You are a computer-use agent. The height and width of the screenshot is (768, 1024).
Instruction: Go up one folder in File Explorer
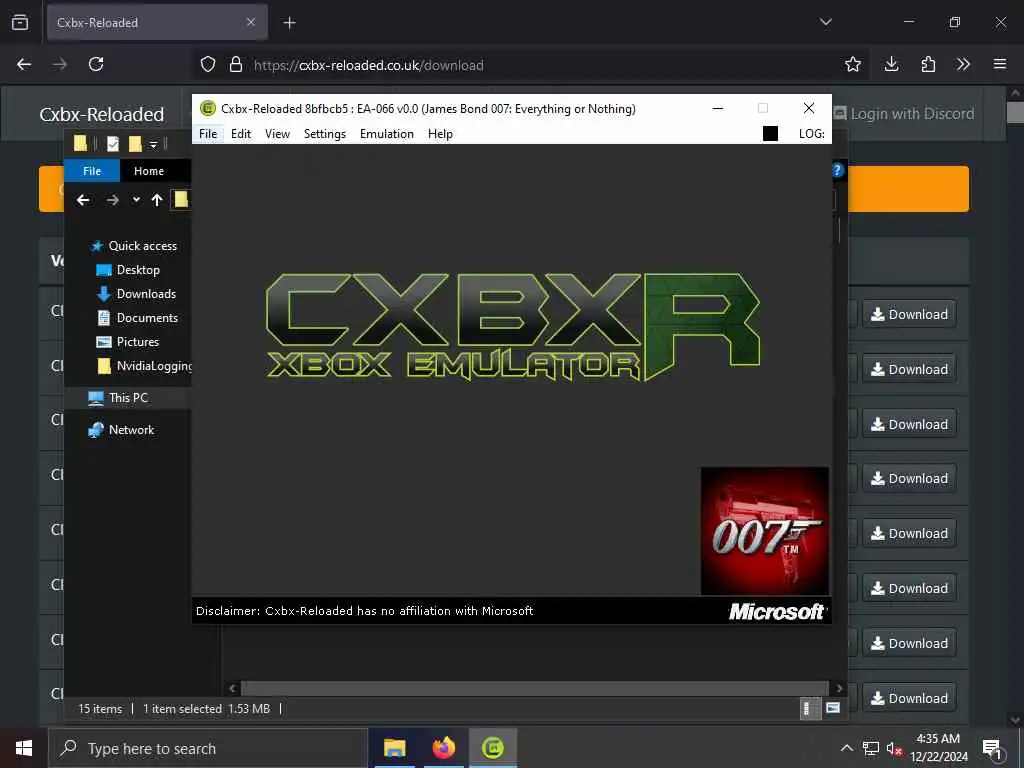point(157,200)
